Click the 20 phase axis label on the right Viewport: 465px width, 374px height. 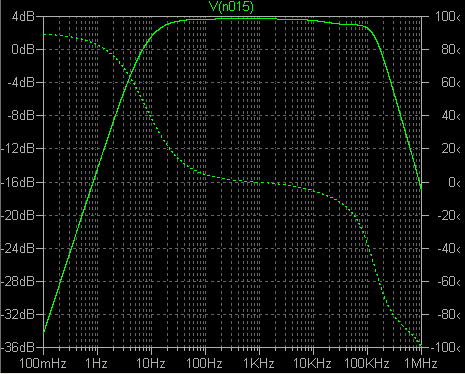451,149
